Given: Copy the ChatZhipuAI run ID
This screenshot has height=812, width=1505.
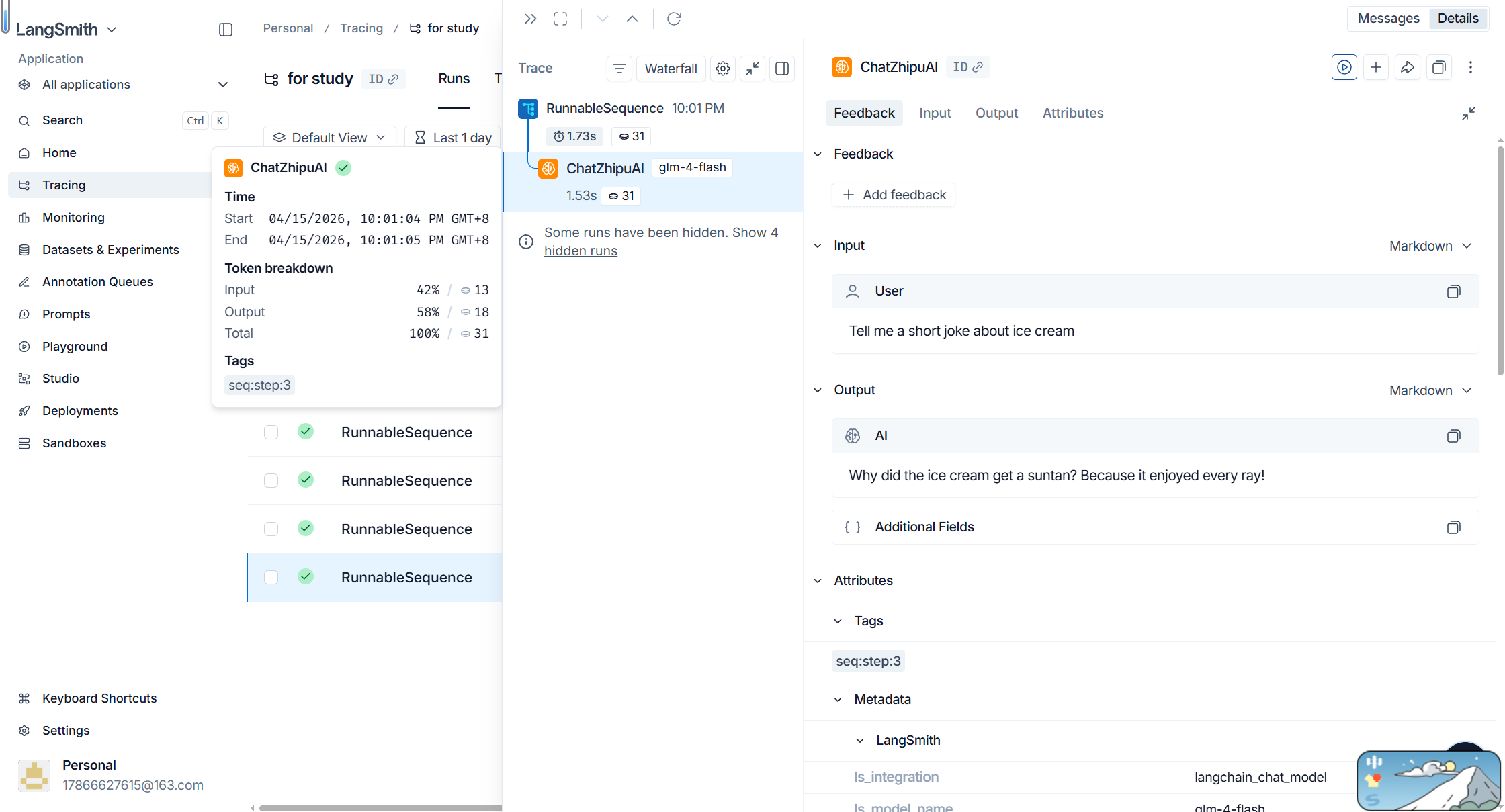Looking at the screenshot, I should point(968,67).
